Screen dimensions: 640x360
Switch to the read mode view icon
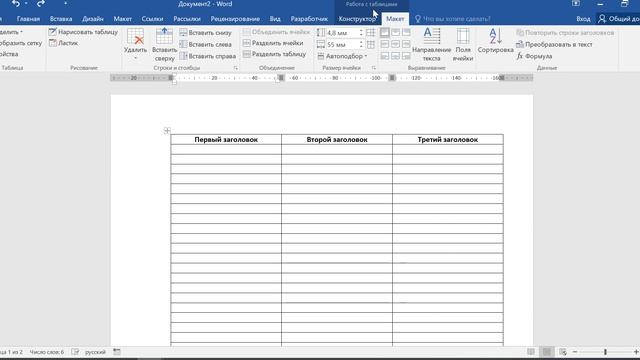click(x=531, y=352)
